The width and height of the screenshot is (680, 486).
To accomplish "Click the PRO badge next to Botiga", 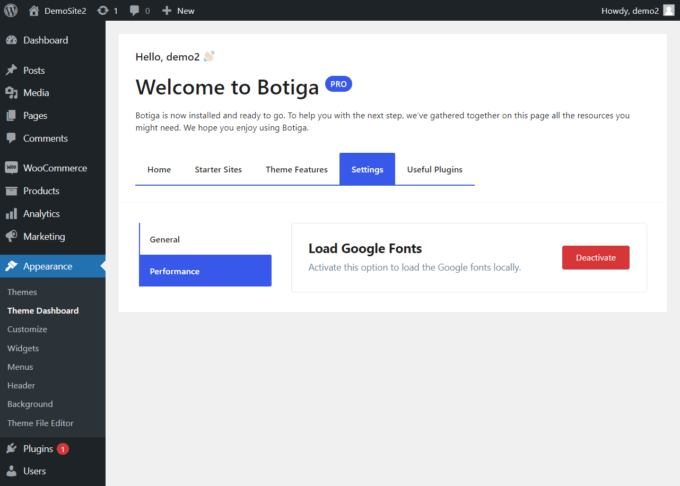I will 338,84.
